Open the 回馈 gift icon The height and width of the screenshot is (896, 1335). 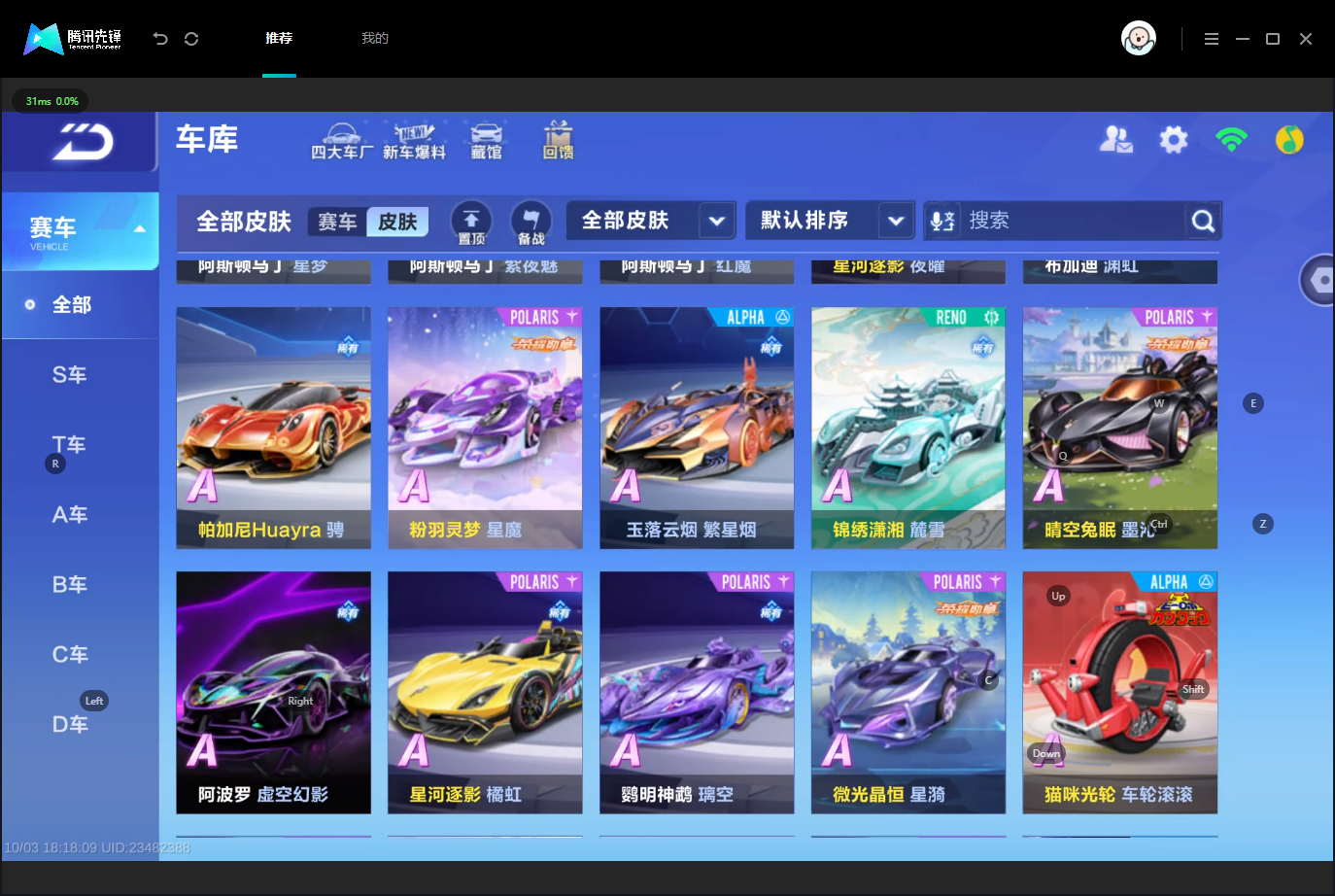[x=558, y=142]
